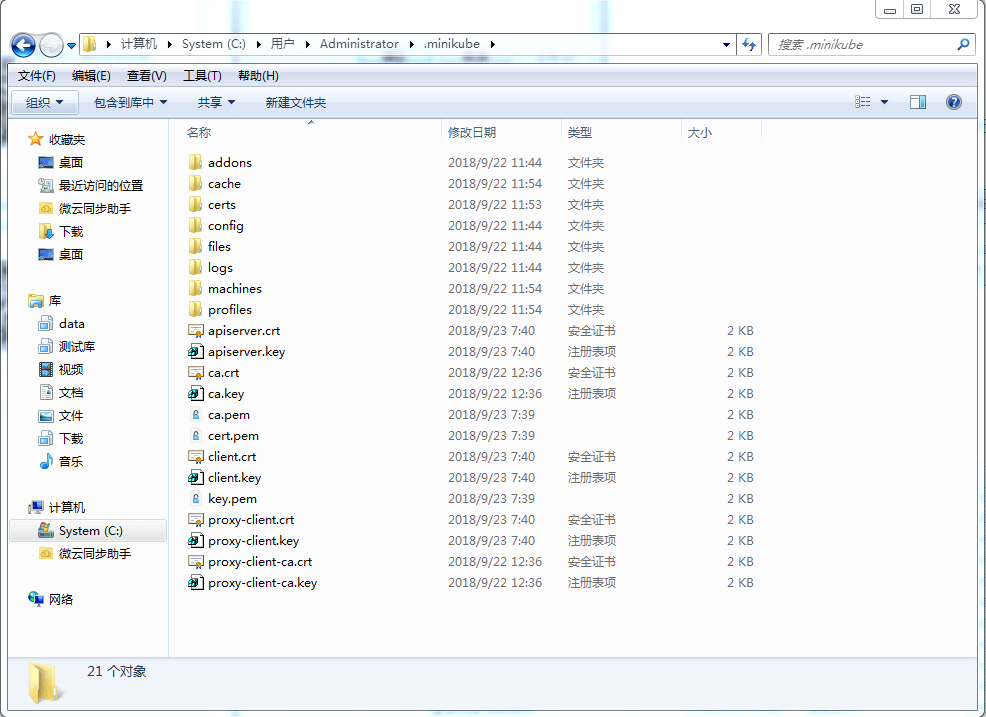
Task: Select the certs folder icon
Action: (x=196, y=204)
